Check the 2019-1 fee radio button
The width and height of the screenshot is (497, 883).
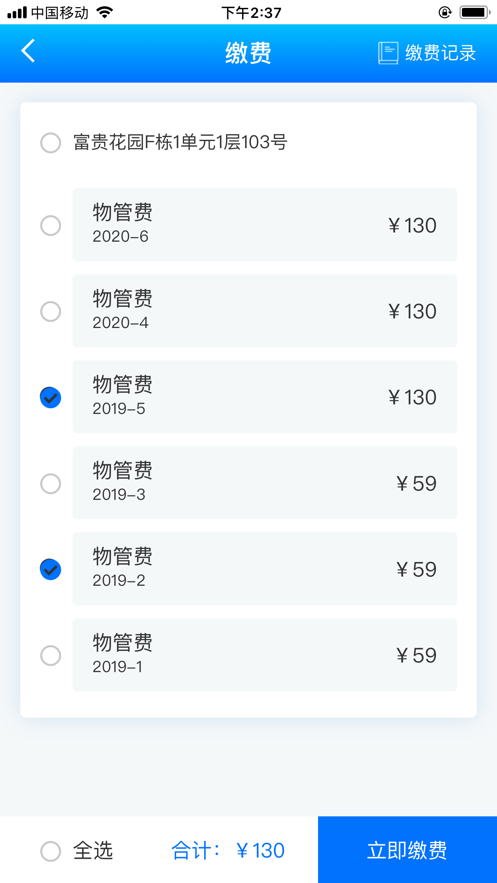(51, 655)
